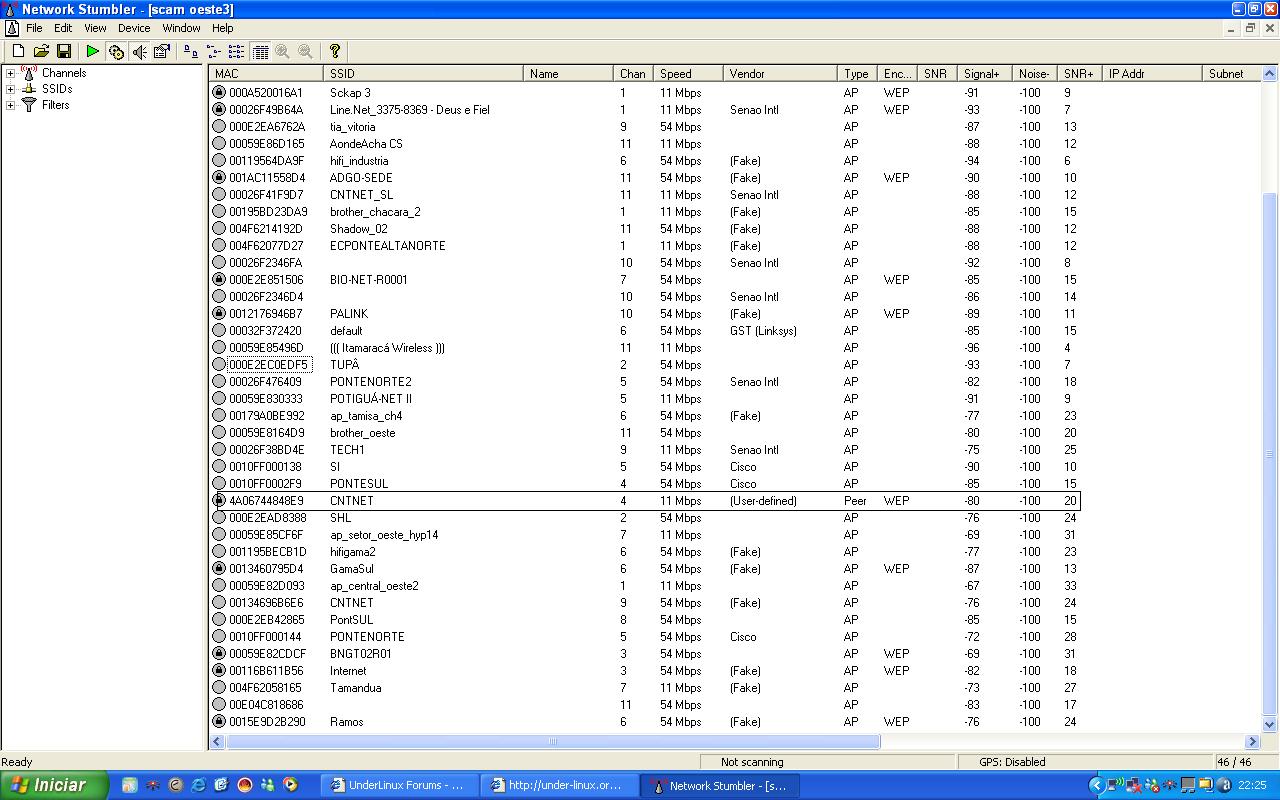Screen dimensions: 1280x800
Task: Select Filters in the tree pane
Action: (56, 105)
